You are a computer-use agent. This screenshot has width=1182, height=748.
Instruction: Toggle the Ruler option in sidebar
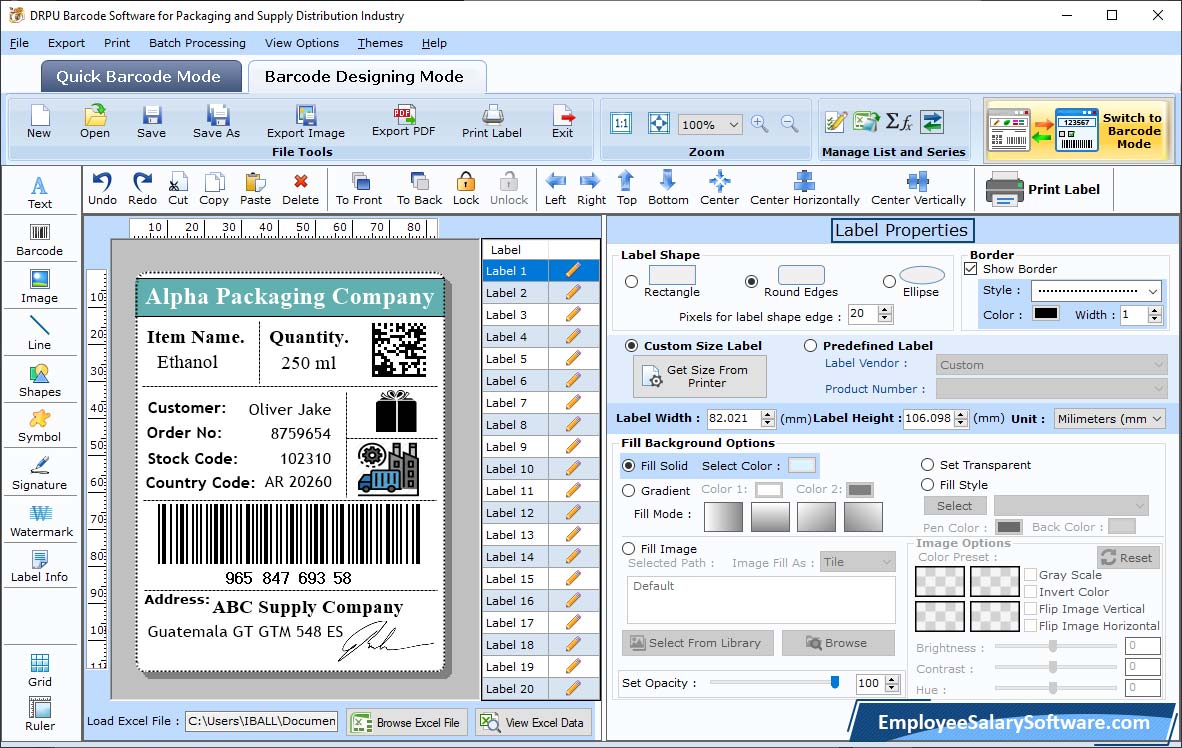39,715
